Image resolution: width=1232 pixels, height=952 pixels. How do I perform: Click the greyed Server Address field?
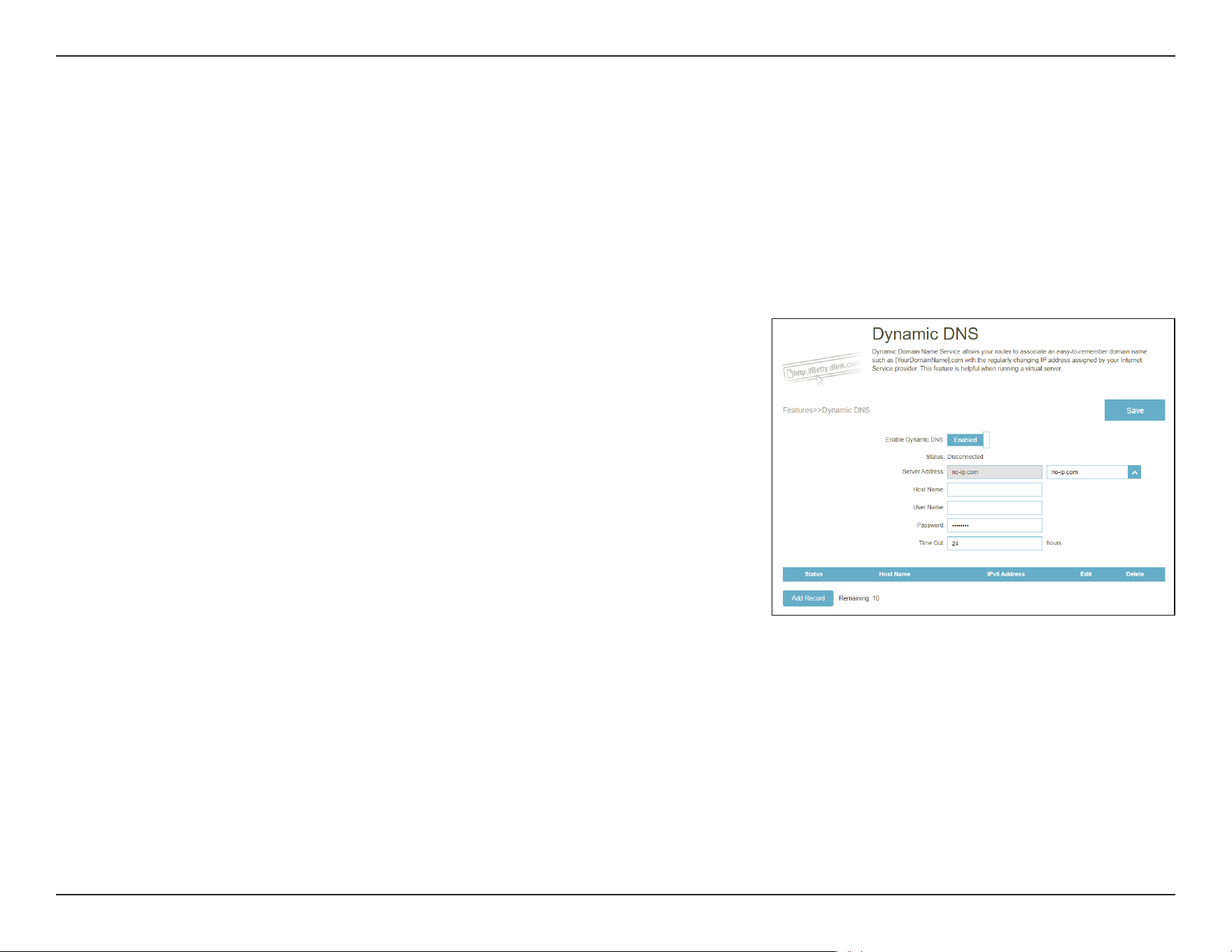click(994, 472)
